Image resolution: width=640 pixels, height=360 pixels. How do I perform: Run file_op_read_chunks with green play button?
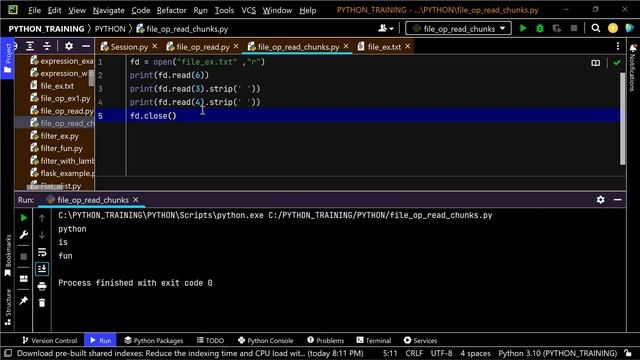(523, 28)
